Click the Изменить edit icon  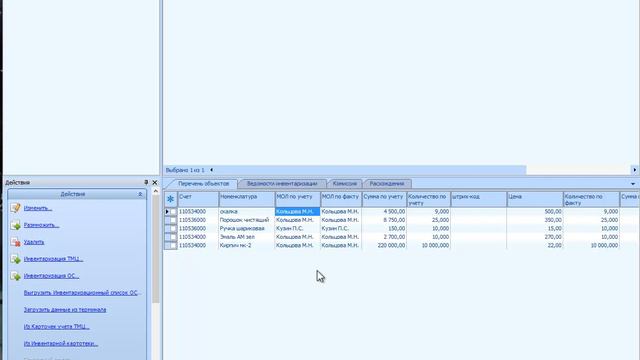pos(16,208)
